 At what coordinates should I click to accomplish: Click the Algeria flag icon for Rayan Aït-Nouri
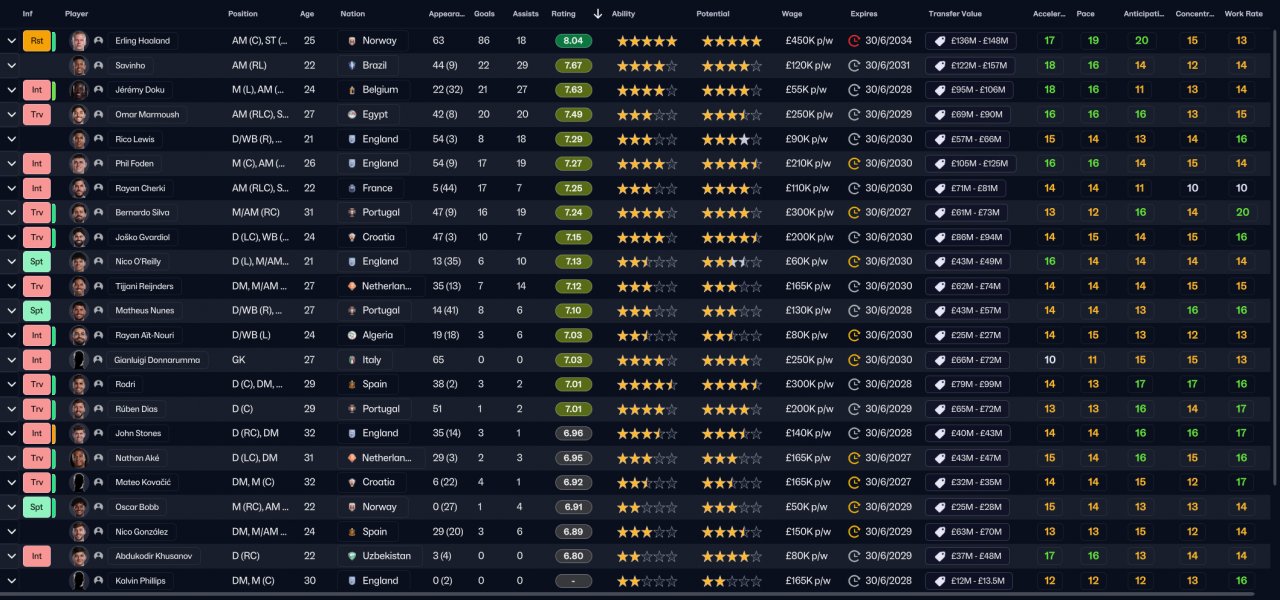pos(352,335)
